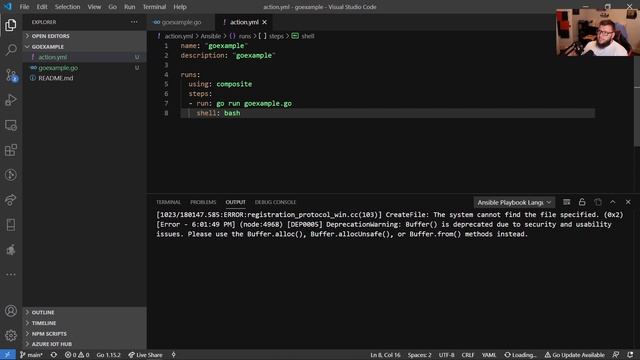This screenshot has width=640, height=360.
Task: Open the Help menu
Action: 180,7
